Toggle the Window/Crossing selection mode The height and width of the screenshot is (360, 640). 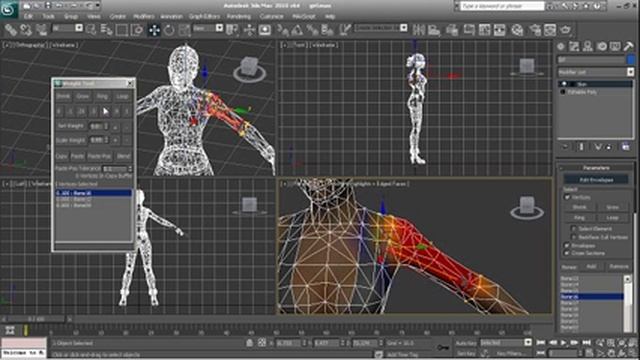(137, 29)
